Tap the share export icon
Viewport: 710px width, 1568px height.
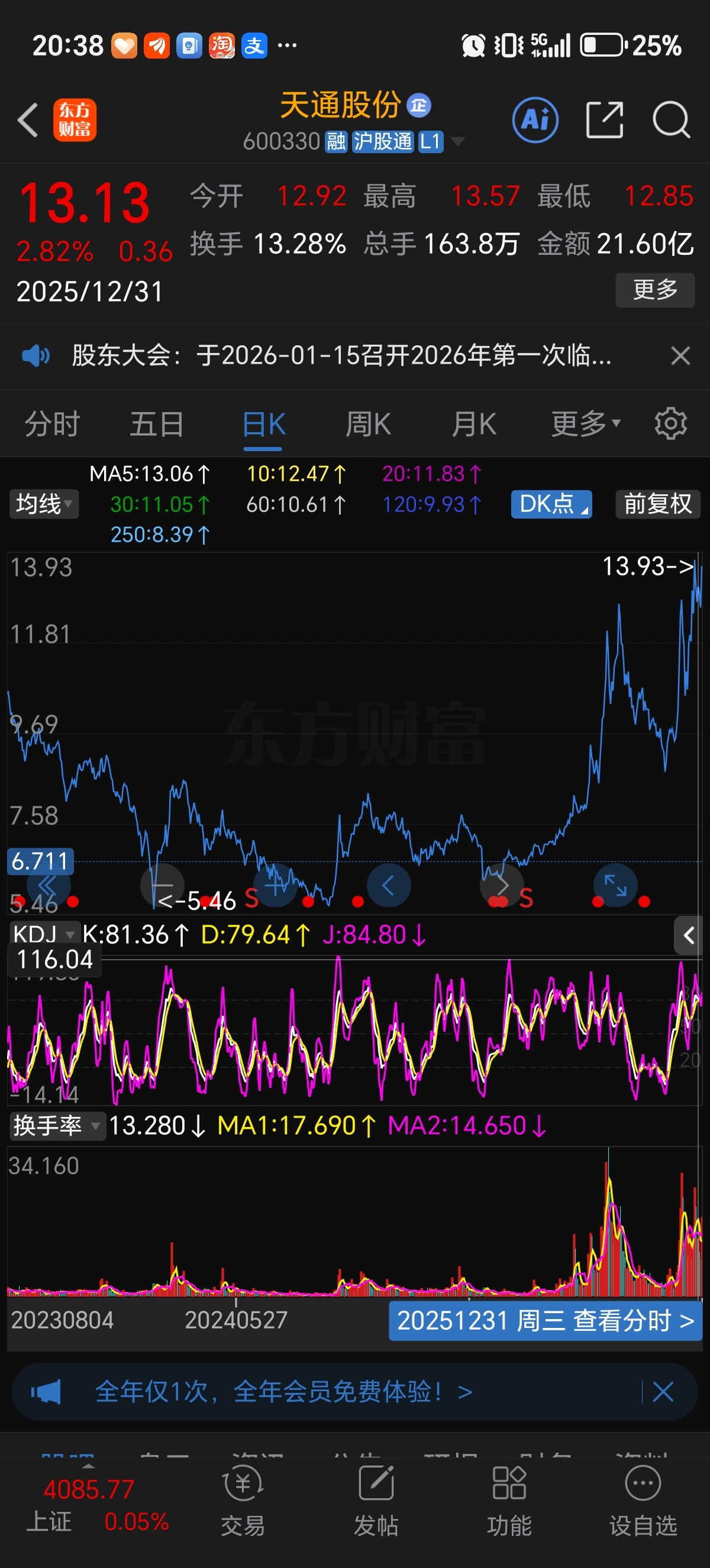(x=605, y=120)
